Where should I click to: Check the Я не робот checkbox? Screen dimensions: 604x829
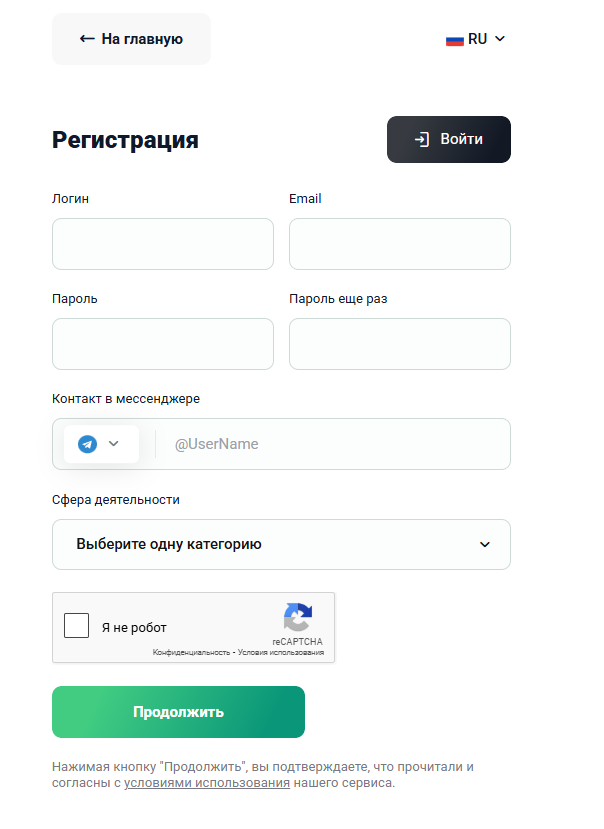click(77, 626)
